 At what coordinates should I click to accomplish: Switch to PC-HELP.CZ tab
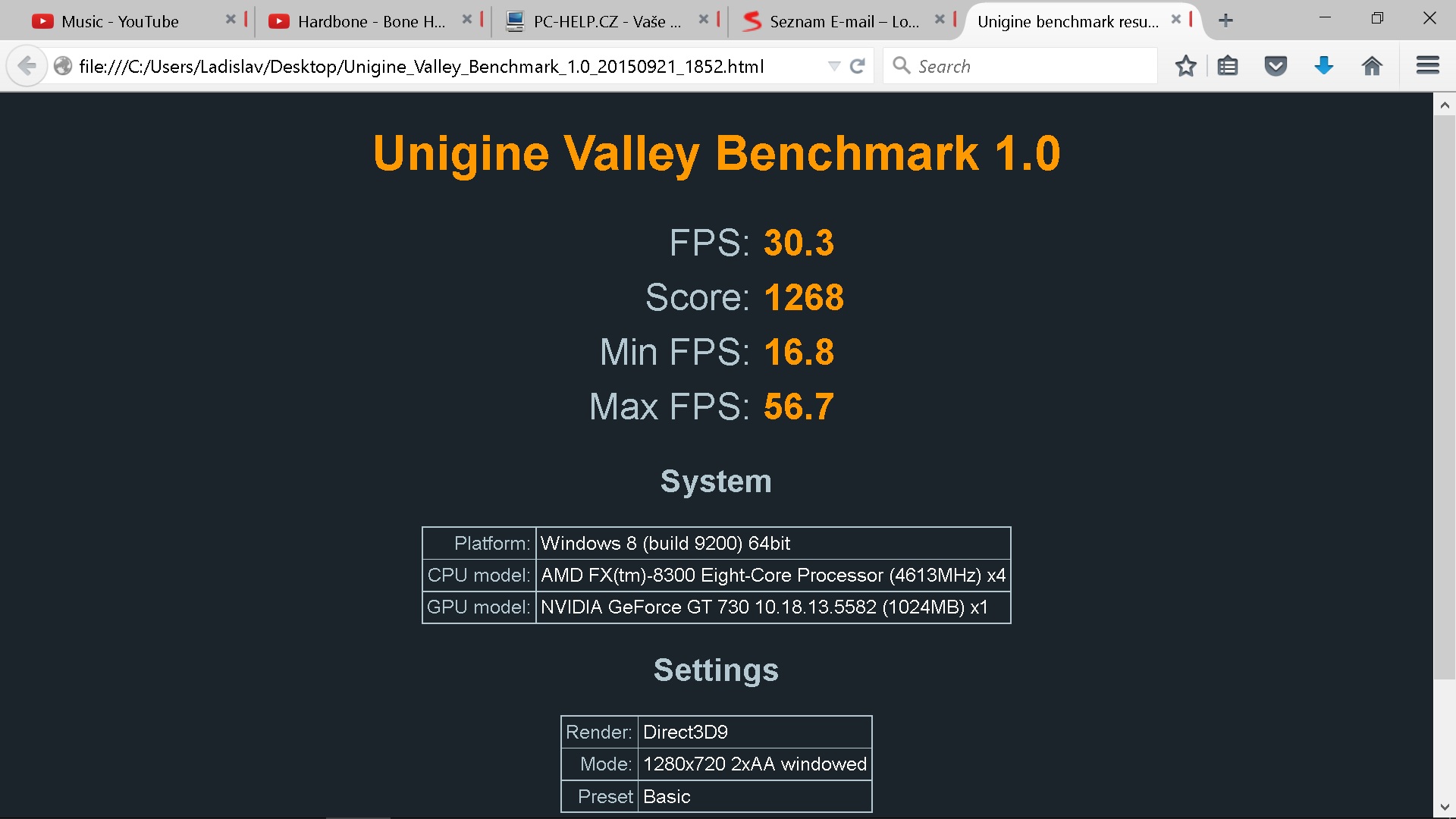[607, 21]
